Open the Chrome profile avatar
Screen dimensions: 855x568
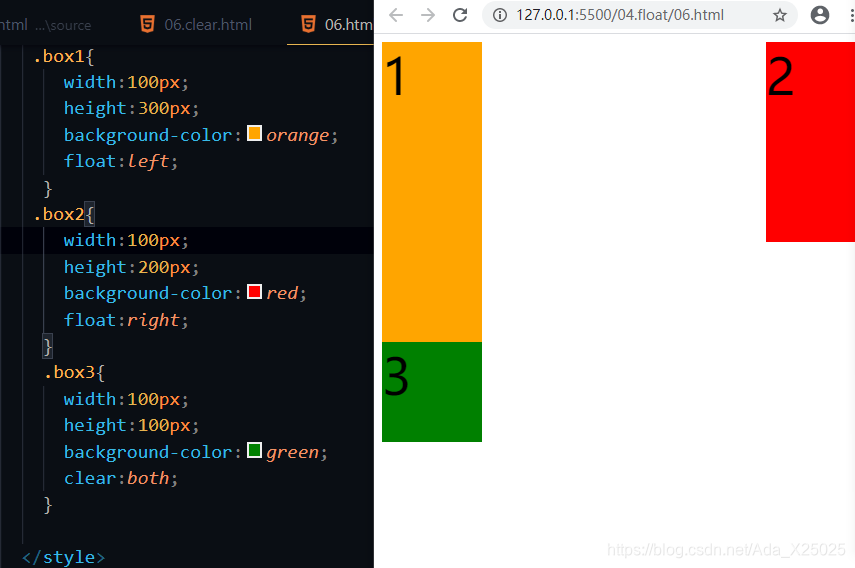click(820, 15)
